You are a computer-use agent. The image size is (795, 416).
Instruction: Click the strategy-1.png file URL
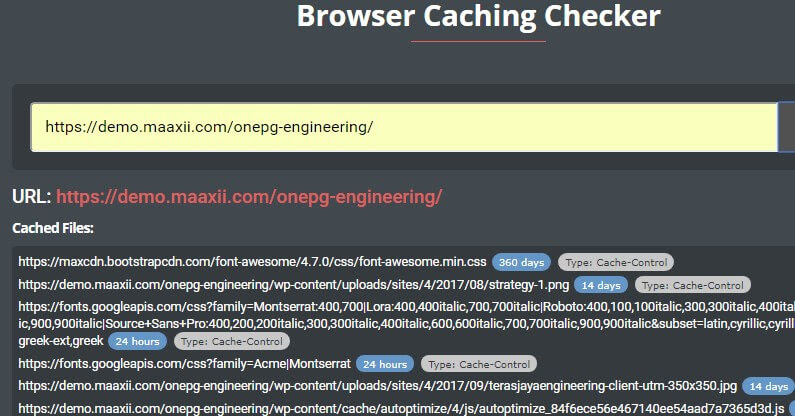[x=294, y=285]
